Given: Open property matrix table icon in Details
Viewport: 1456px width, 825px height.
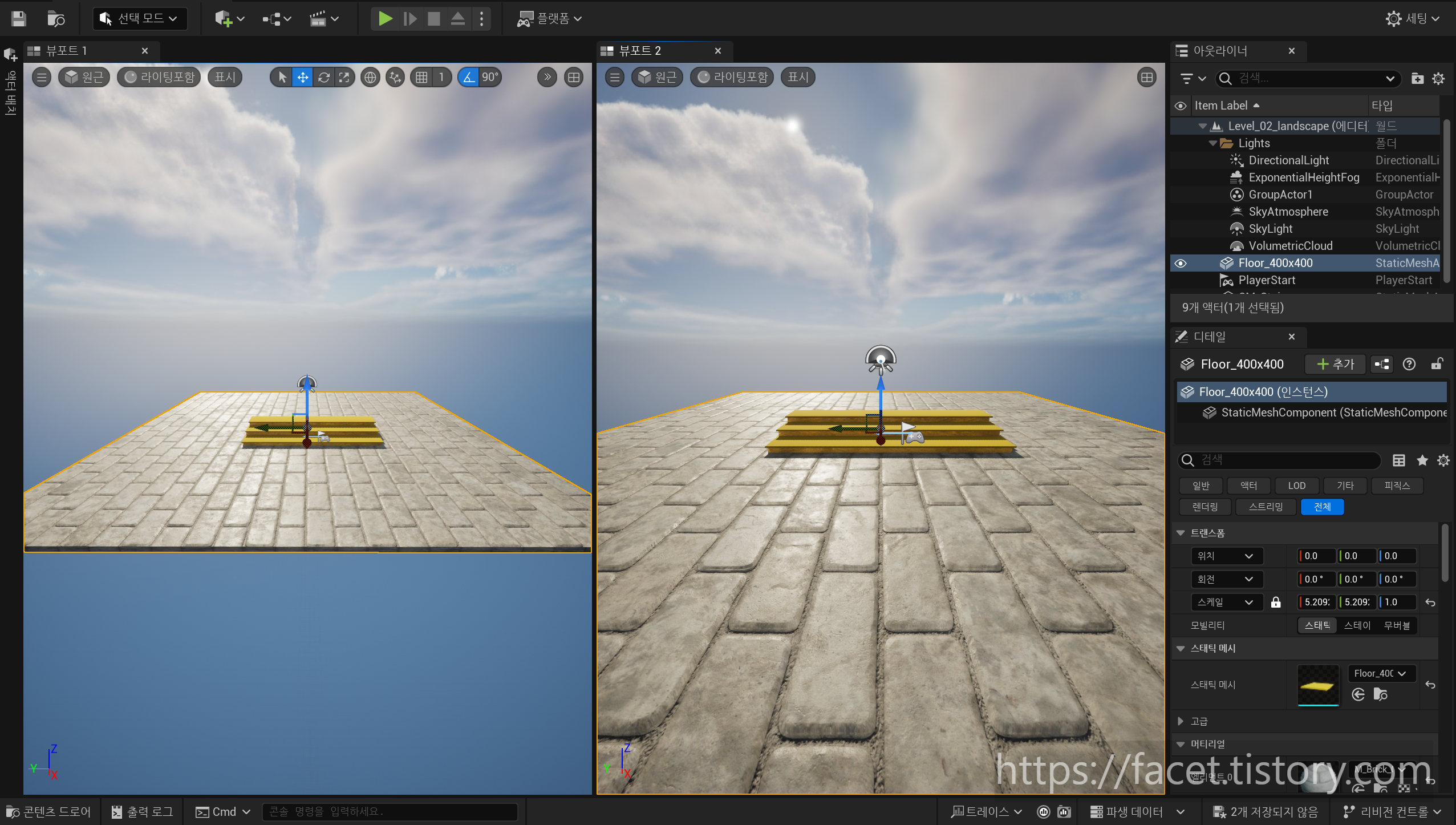Looking at the screenshot, I should pyautogui.click(x=1398, y=460).
